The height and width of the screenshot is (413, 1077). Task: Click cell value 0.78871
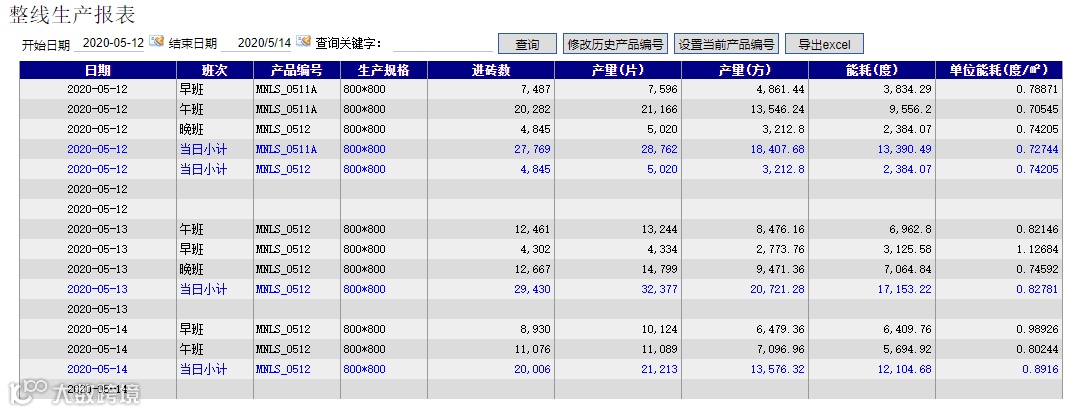point(1038,89)
